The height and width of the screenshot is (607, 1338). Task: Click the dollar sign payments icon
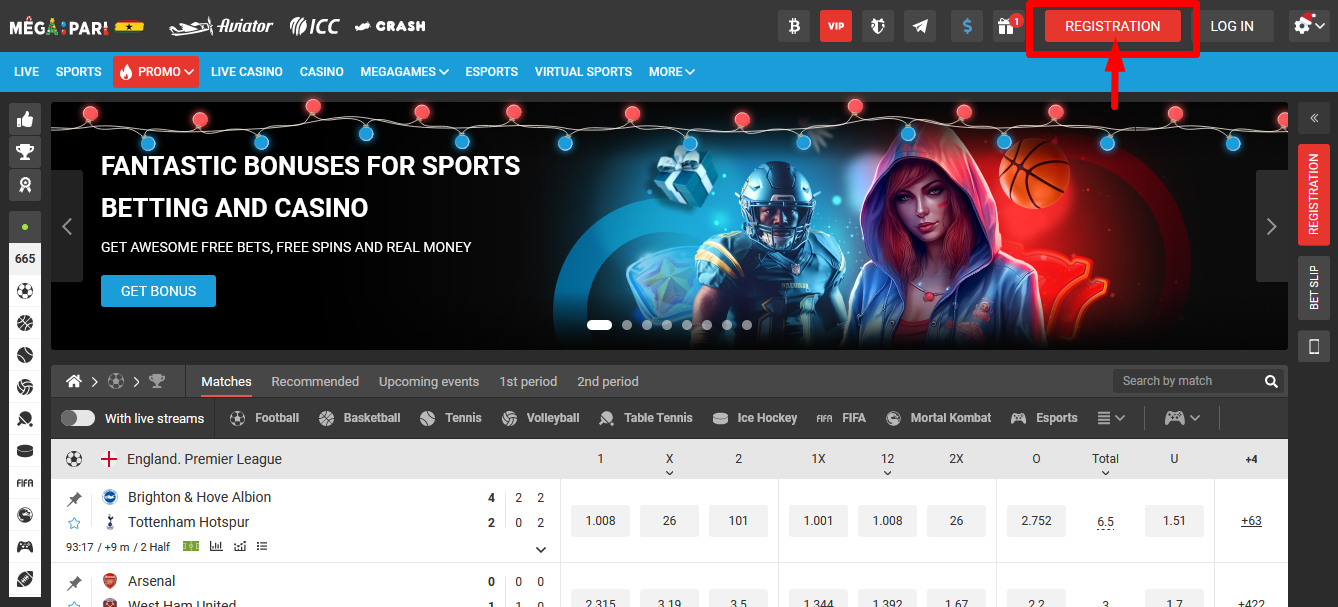(967, 26)
